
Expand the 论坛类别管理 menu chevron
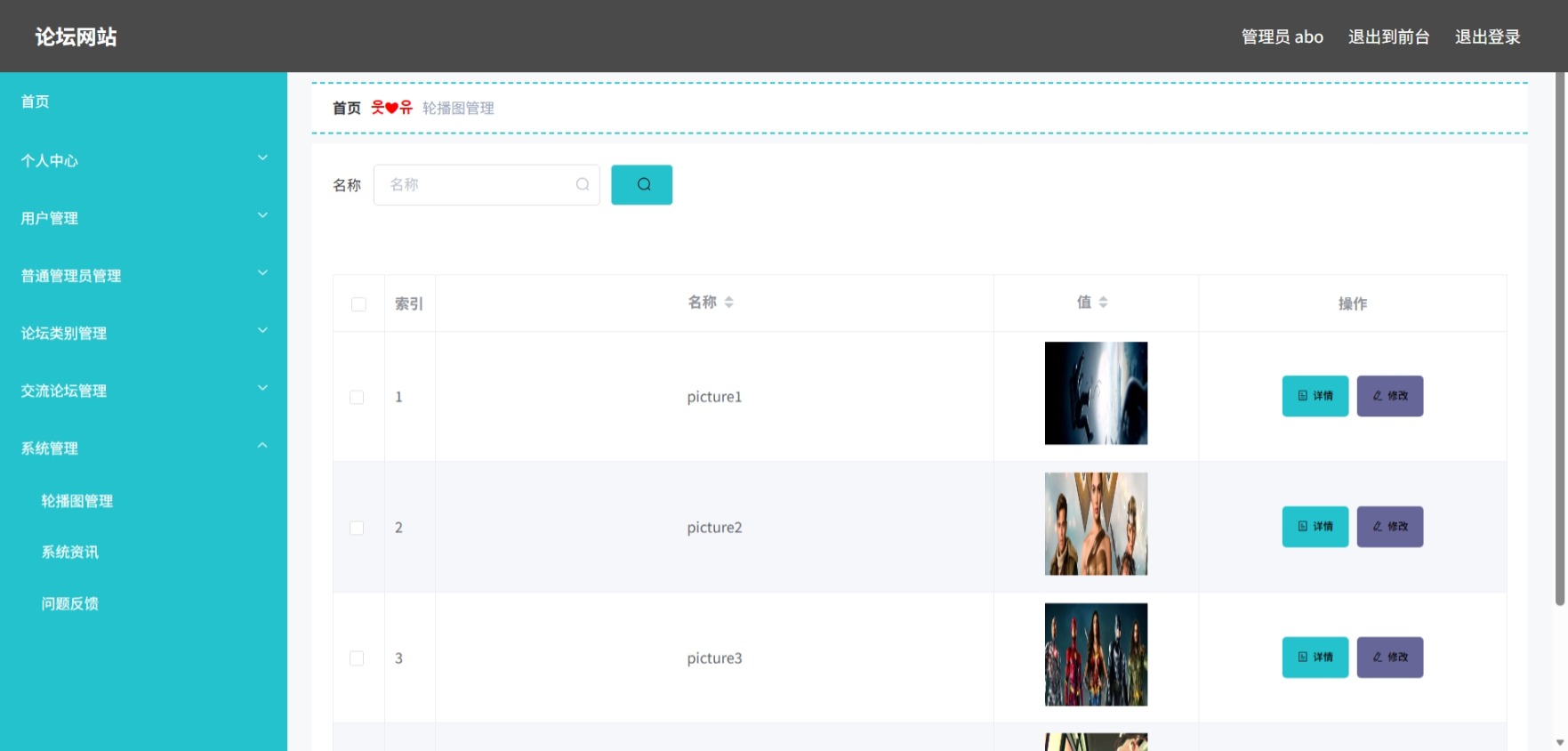(262, 331)
